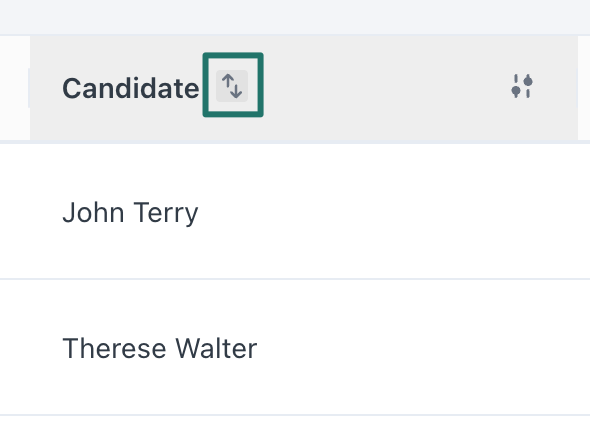Open Therese Walter's candidate record
The image size is (590, 432).
click(160, 348)
